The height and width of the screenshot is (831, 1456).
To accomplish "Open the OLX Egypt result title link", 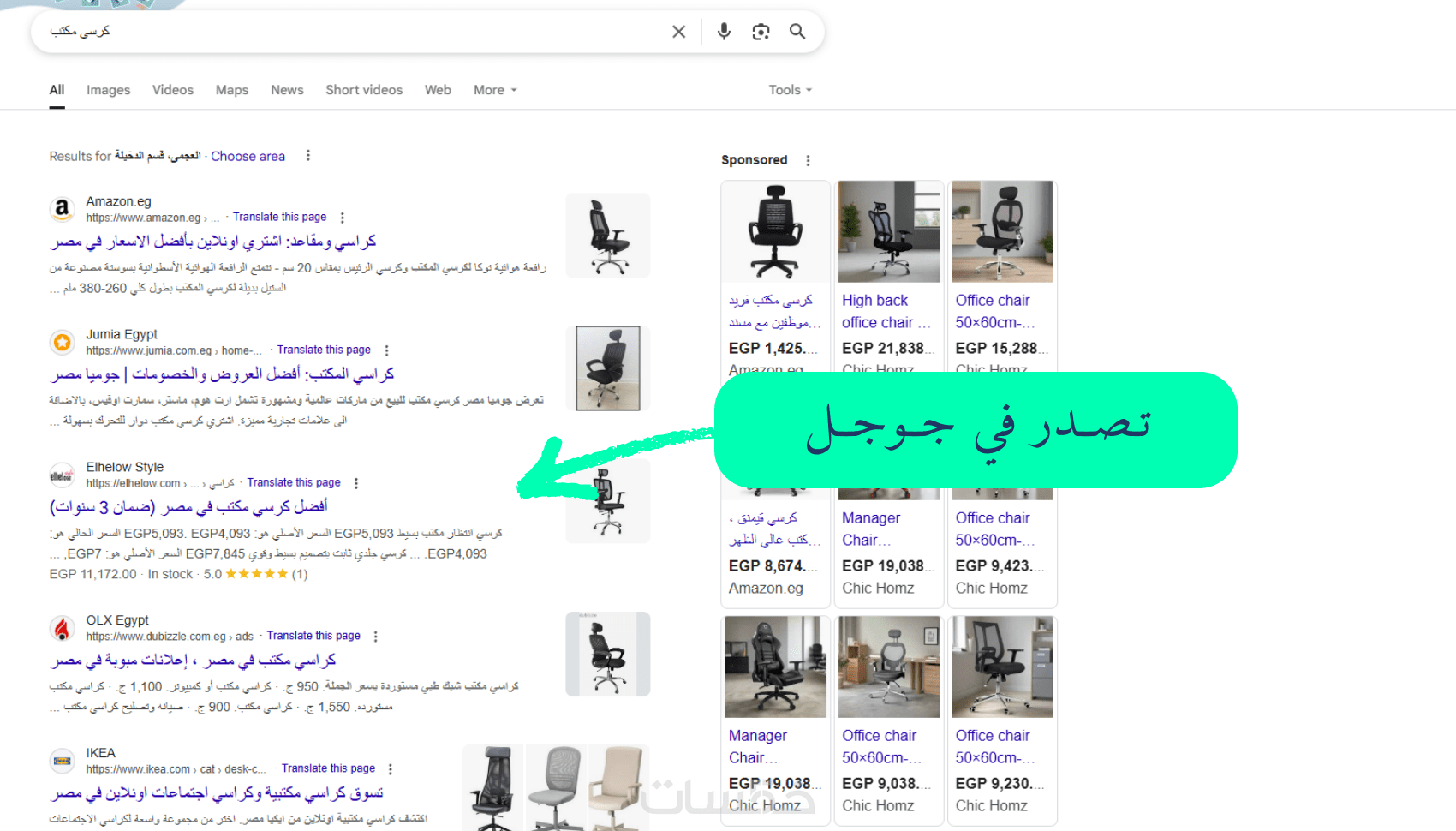I will [194, 661].
